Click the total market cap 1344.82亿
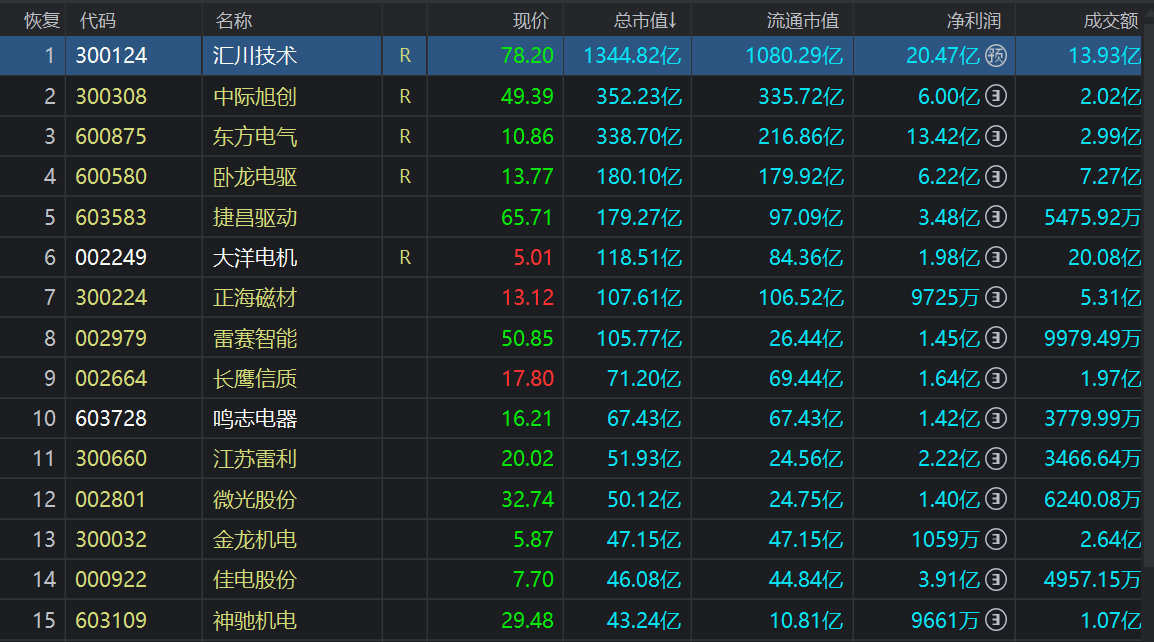 coord(632,56)
